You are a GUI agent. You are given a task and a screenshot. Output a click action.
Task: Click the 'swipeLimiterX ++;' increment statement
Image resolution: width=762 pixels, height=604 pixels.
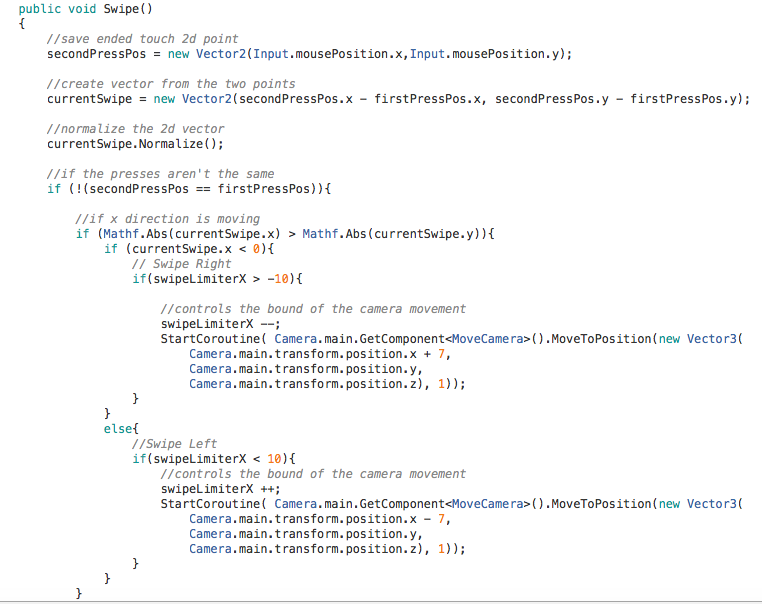[x=221, y=488]
